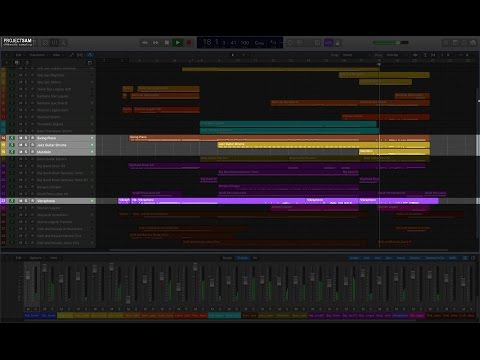Screen dimensions: 480x360
Task: Open the List Editors icon at top right
Action: (x=446, y=43)
